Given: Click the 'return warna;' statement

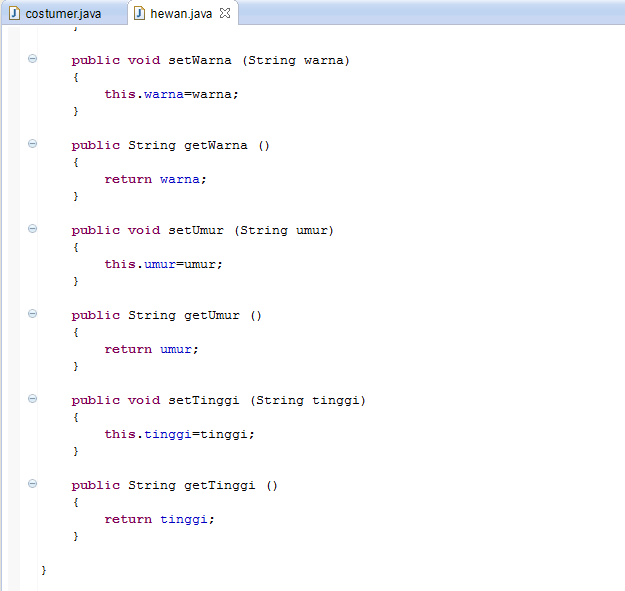Looking at the screenshot, I should click(155, 179).
